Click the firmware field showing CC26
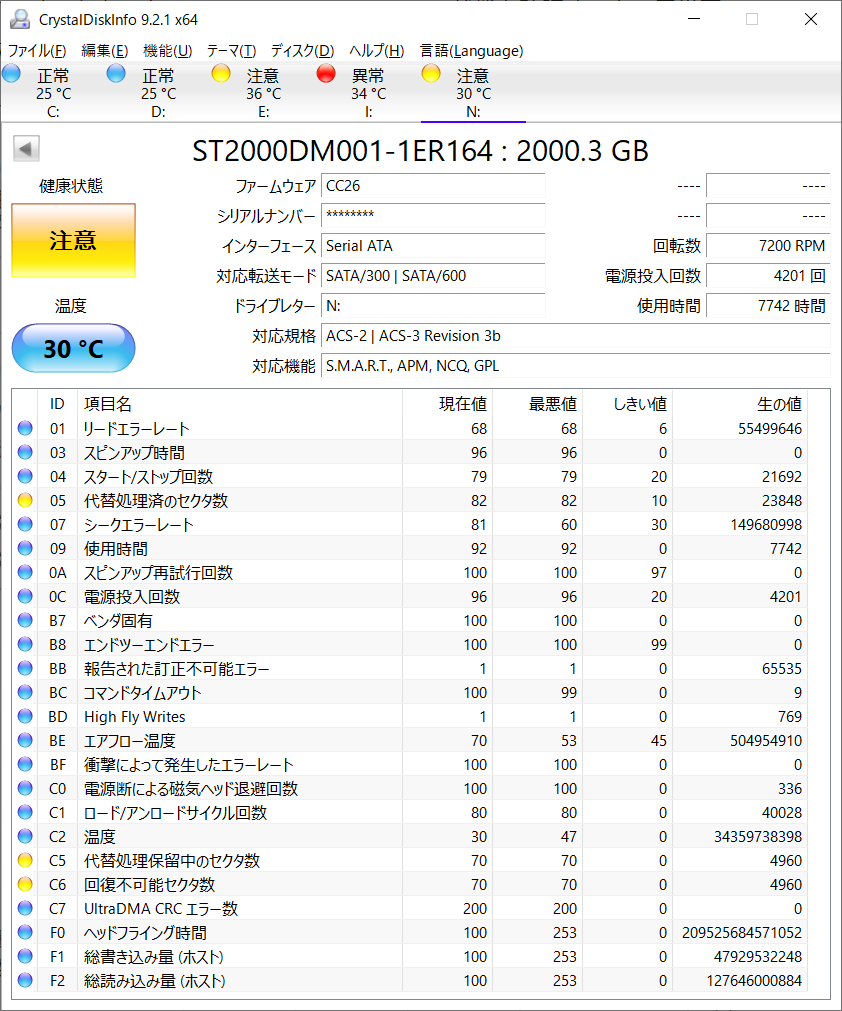842x1011 pixels. [x=433, y=186]
